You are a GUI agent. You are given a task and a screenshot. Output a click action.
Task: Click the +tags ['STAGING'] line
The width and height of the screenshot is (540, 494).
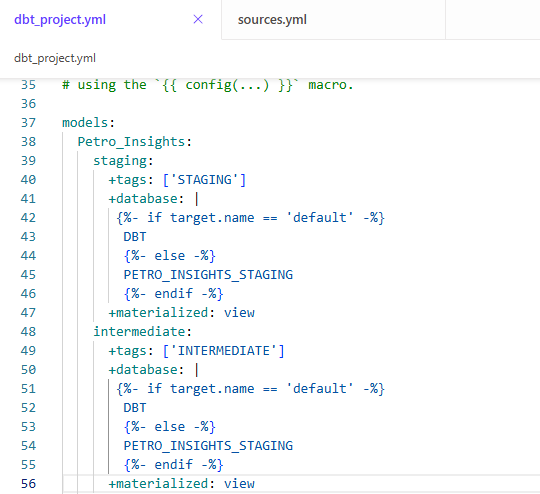pos(177,179)
